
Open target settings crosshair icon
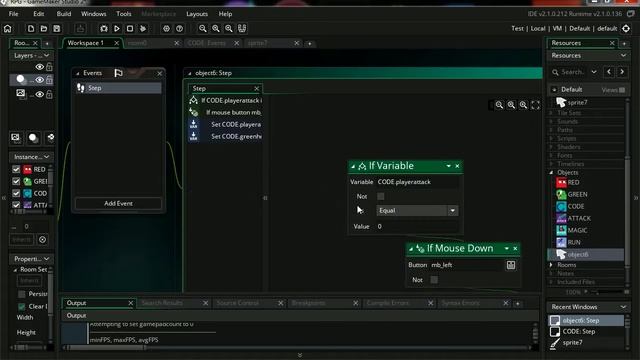(x=626, y=29)
